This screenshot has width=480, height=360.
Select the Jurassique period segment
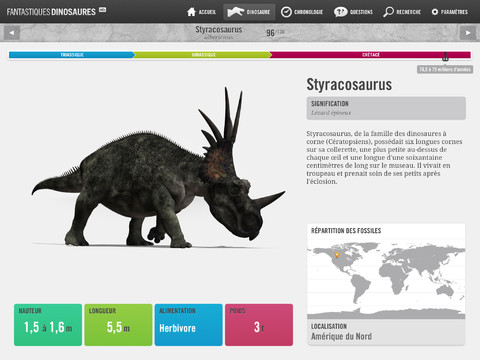203,55
